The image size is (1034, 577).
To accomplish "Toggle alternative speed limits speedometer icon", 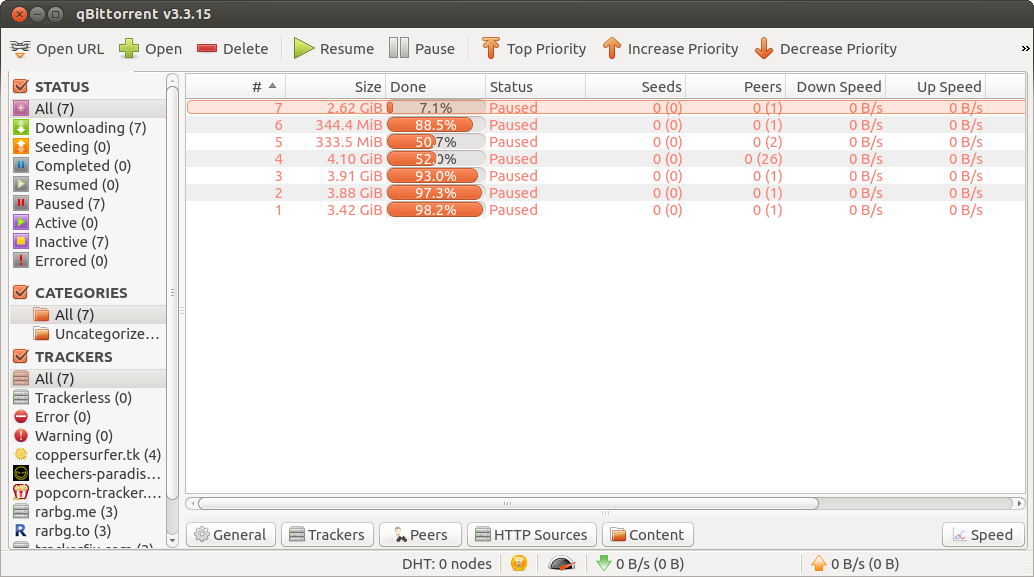I will tap(562, 563).
